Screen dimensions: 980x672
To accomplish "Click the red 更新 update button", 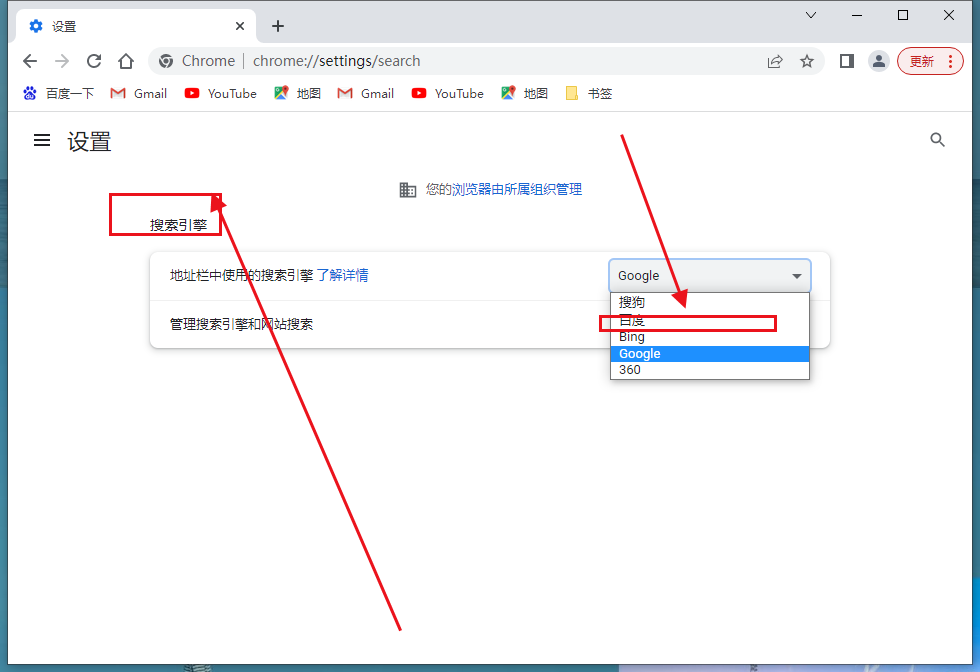I will coord(930,61).
